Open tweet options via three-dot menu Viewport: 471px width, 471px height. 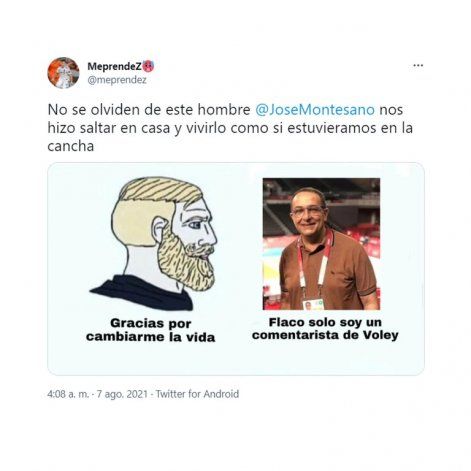pos(418,65)
